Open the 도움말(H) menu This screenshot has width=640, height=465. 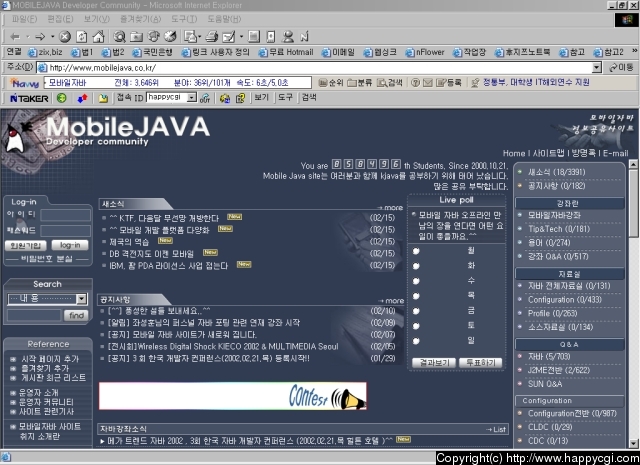tap(224, 19)
